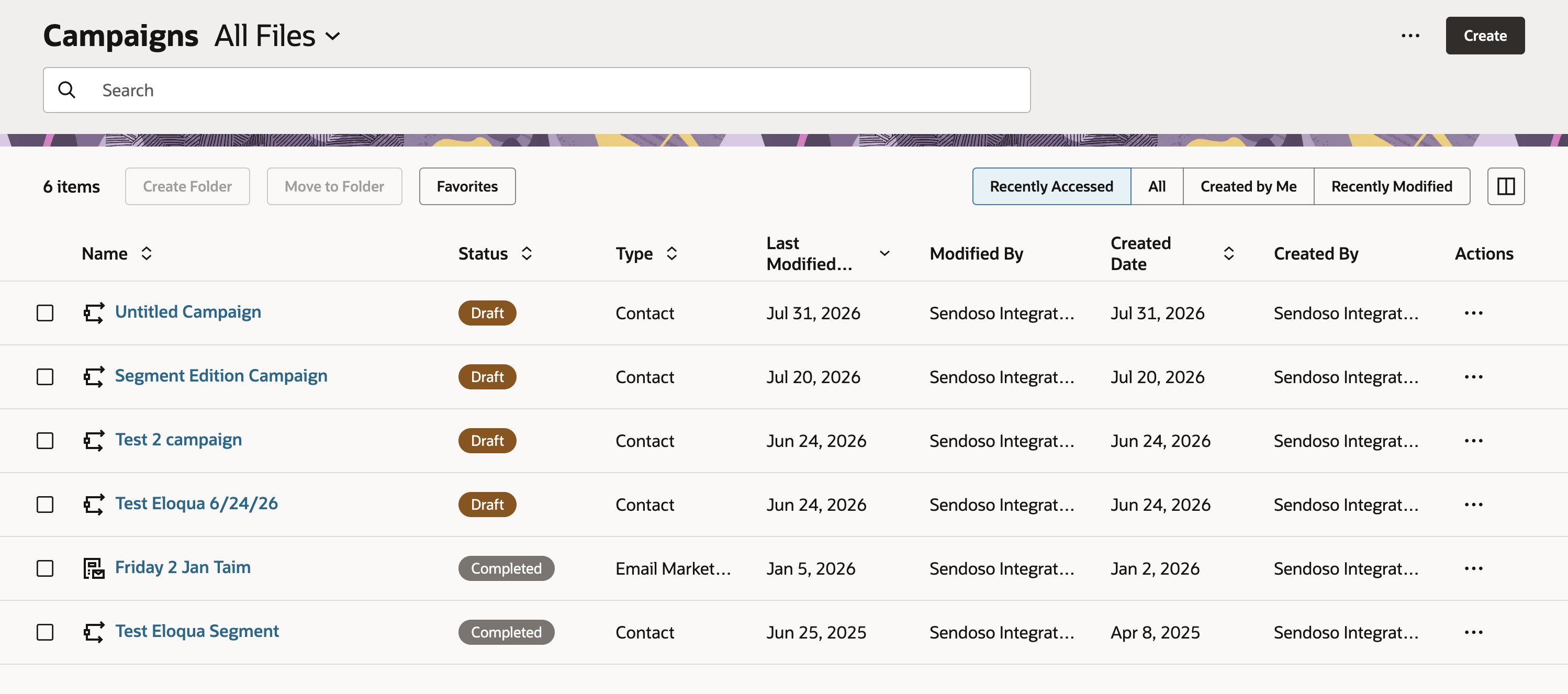Click 'Jan 2, 2026' created date cell
The image size is (1568, 694).
click(x=1155, y=568)
